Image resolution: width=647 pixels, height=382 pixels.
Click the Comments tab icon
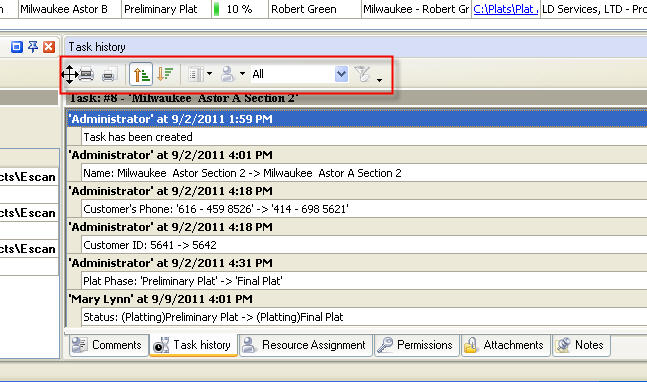pos(79,345)
